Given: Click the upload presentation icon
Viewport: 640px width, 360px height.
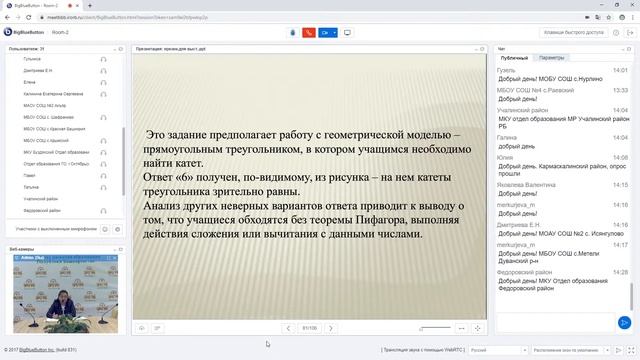Looking at the screenshot, I should (x=142, y=328).
